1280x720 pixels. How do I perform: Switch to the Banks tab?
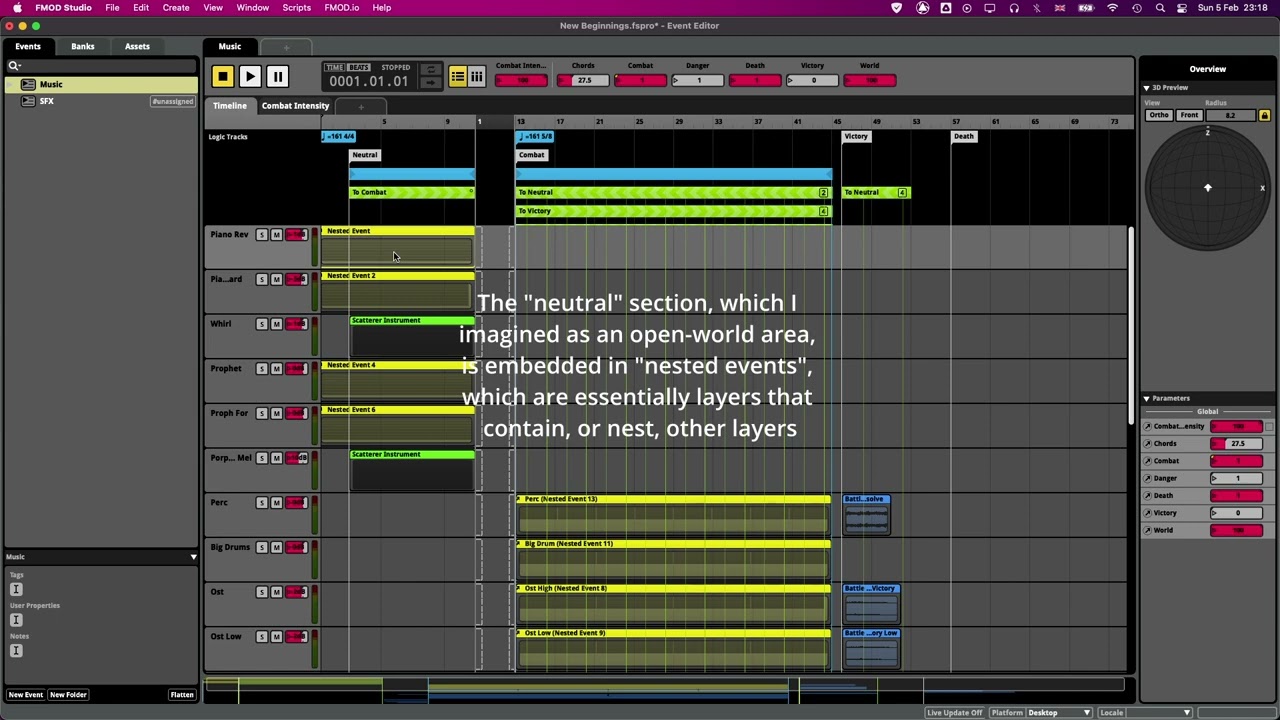[x=83, y=47]
